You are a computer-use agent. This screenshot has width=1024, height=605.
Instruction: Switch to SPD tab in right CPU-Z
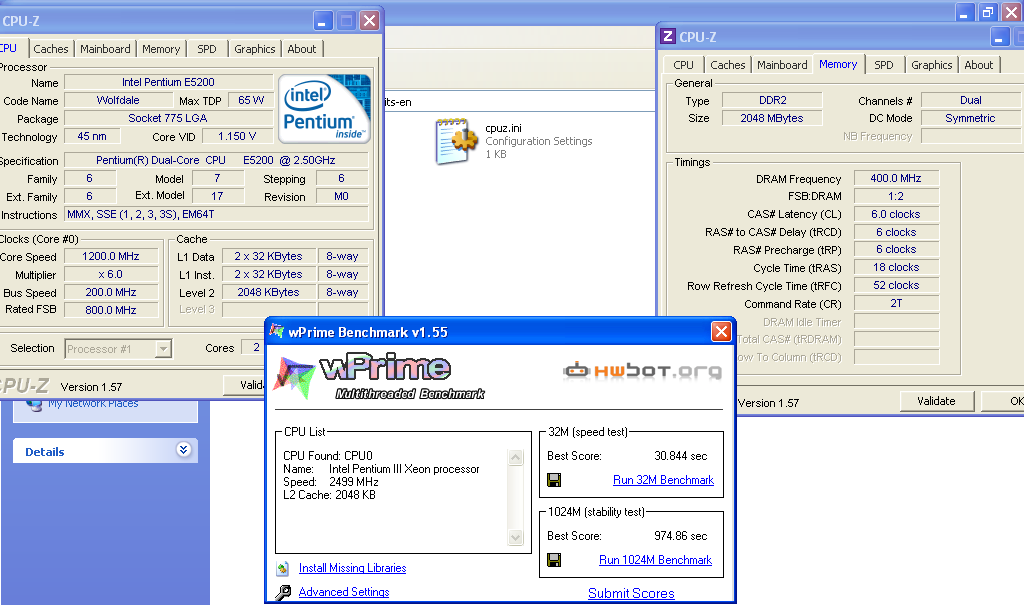pos(884,65)
